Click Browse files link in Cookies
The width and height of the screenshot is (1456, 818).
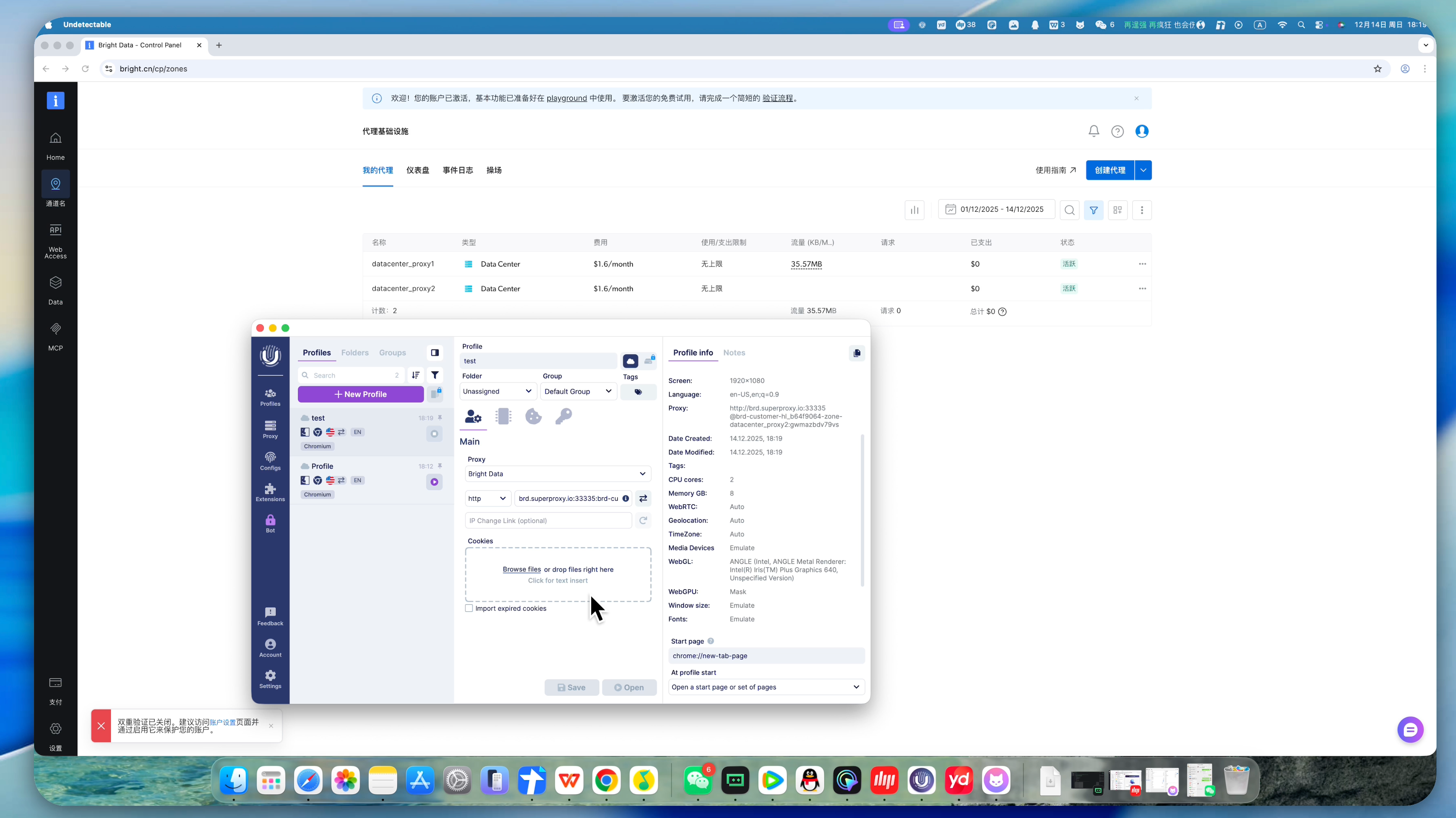click(521, 569)
